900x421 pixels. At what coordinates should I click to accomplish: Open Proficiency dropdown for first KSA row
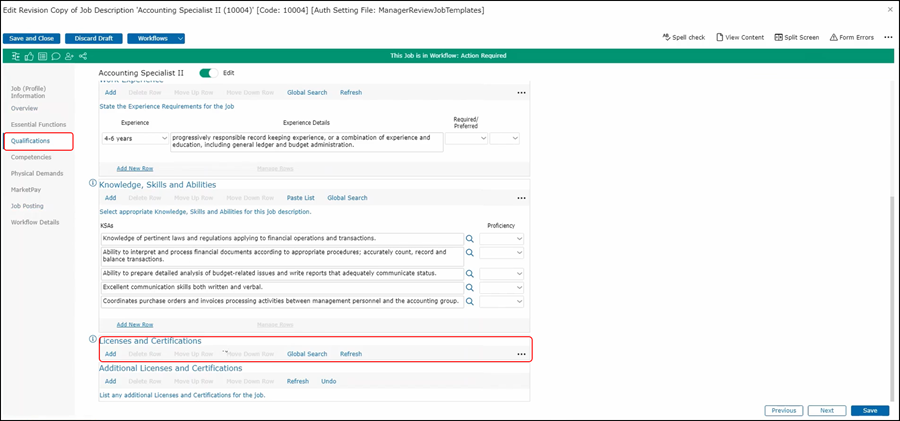click(x=504, y=239)
